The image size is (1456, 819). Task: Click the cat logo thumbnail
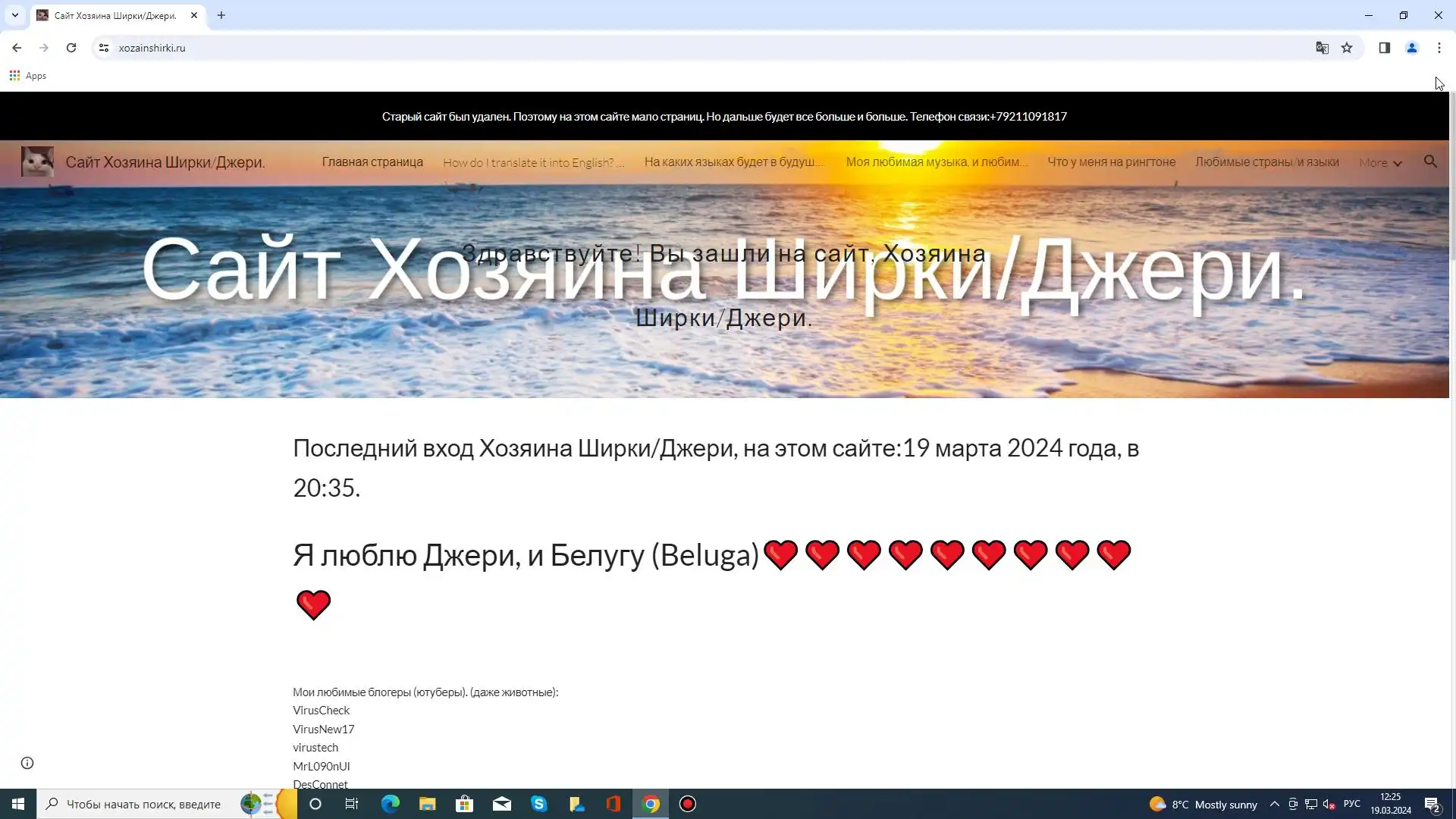pos(37,162)
